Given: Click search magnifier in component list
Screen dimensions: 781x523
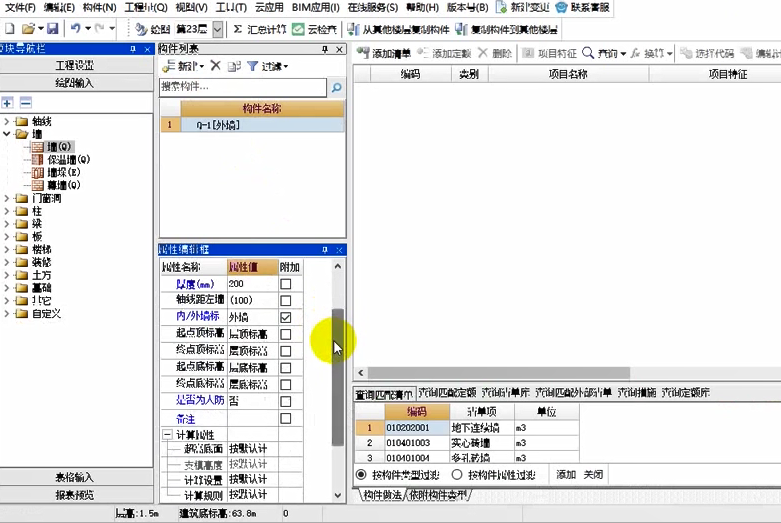Looking at the screenshot, I should 336,88.
